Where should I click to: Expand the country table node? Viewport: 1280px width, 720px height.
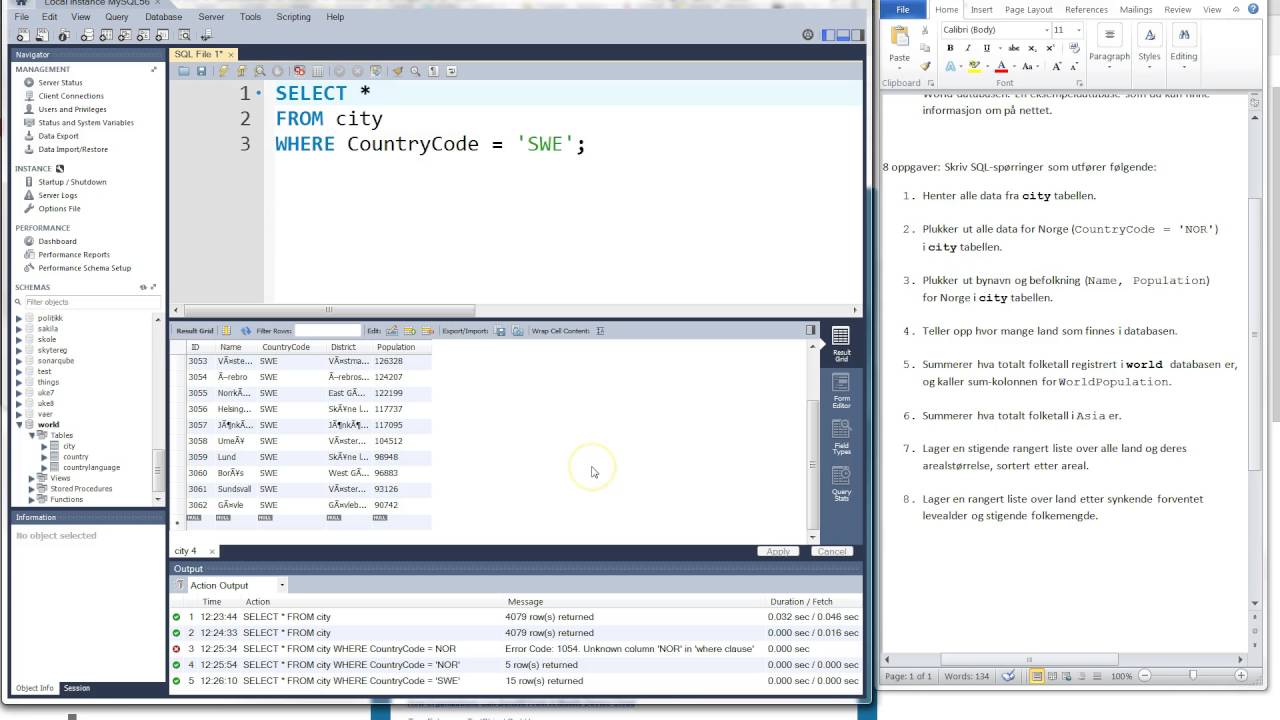point(44,457)
